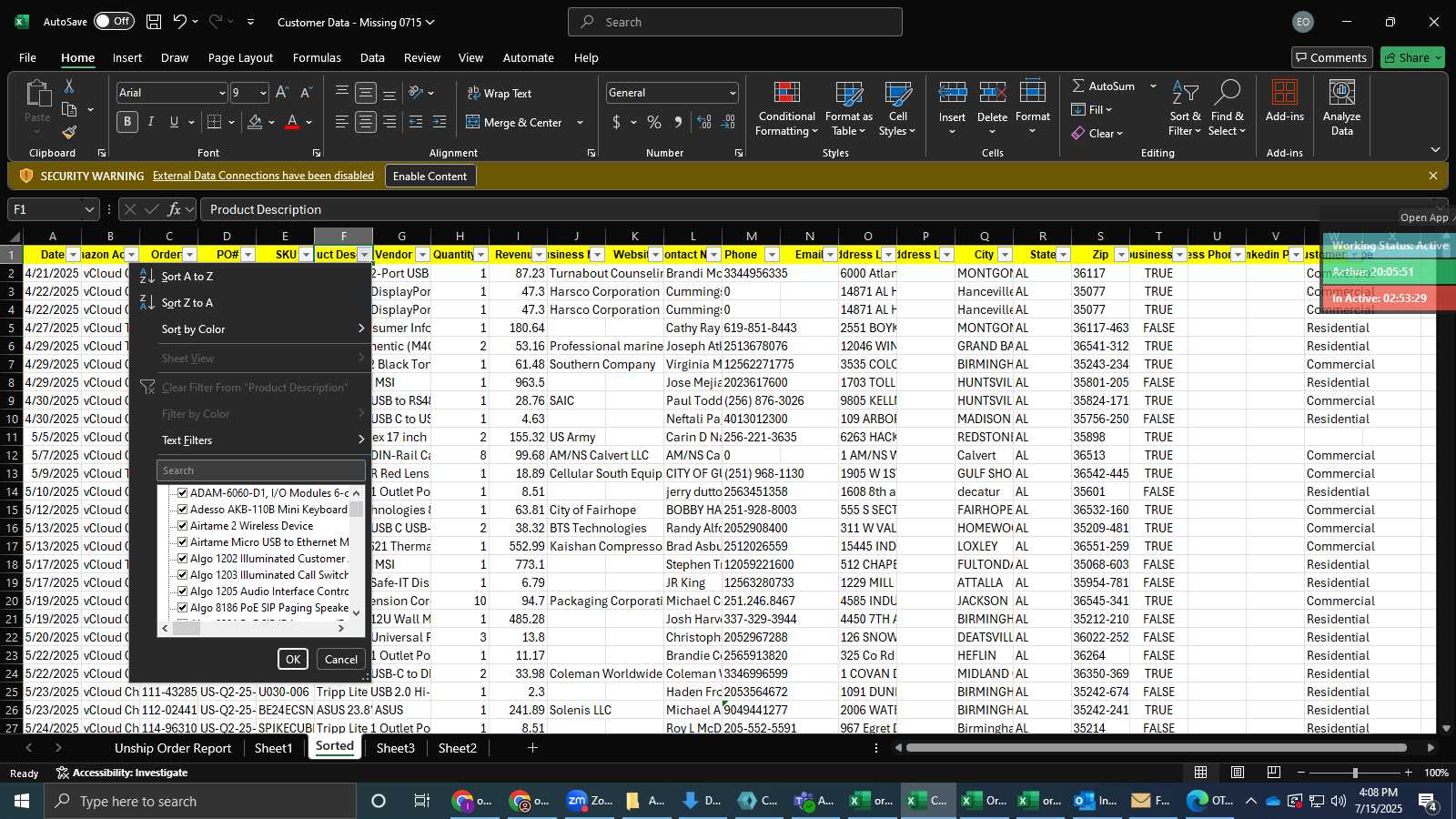Click the Cut scissors icon
This screenshot has width=1456, height=819.
(x=69, y=86)
